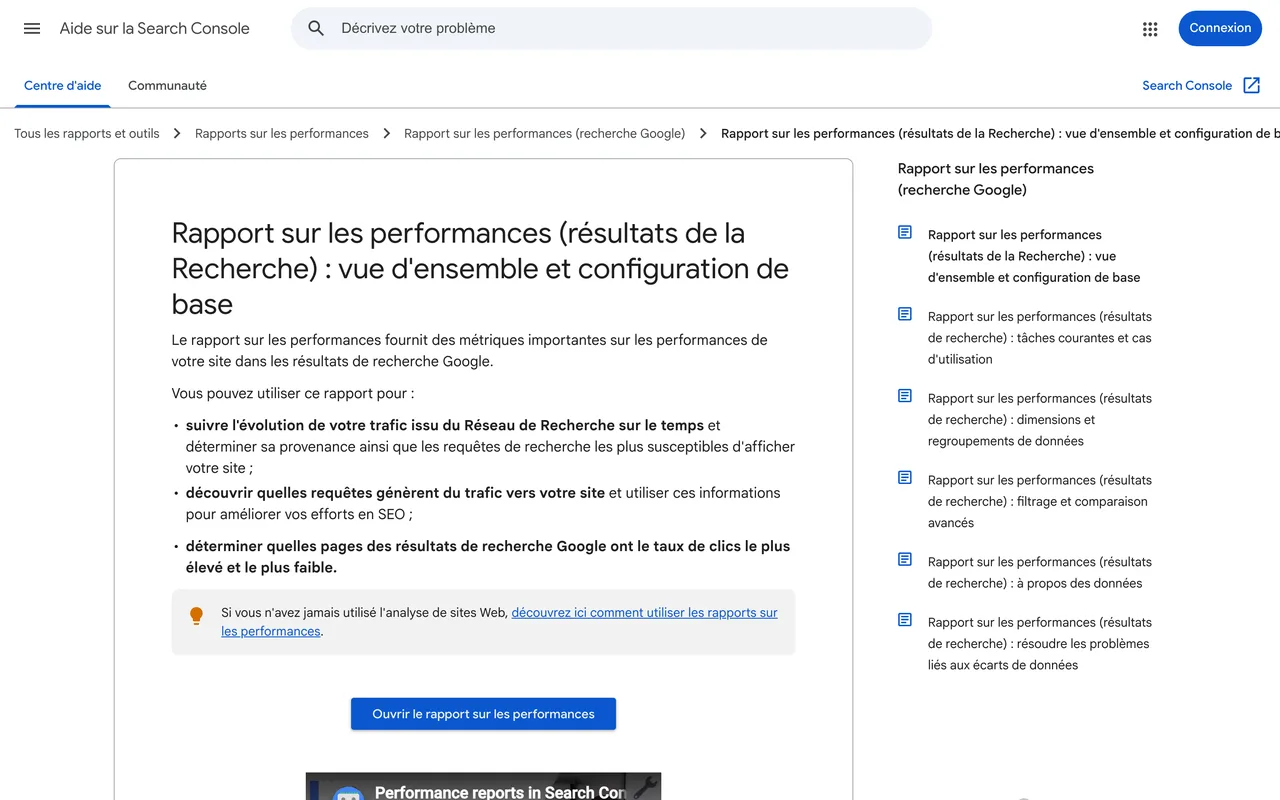Open the Google apps grid
Screen dimensions: 1280x800
click(x=1150, y=29)
